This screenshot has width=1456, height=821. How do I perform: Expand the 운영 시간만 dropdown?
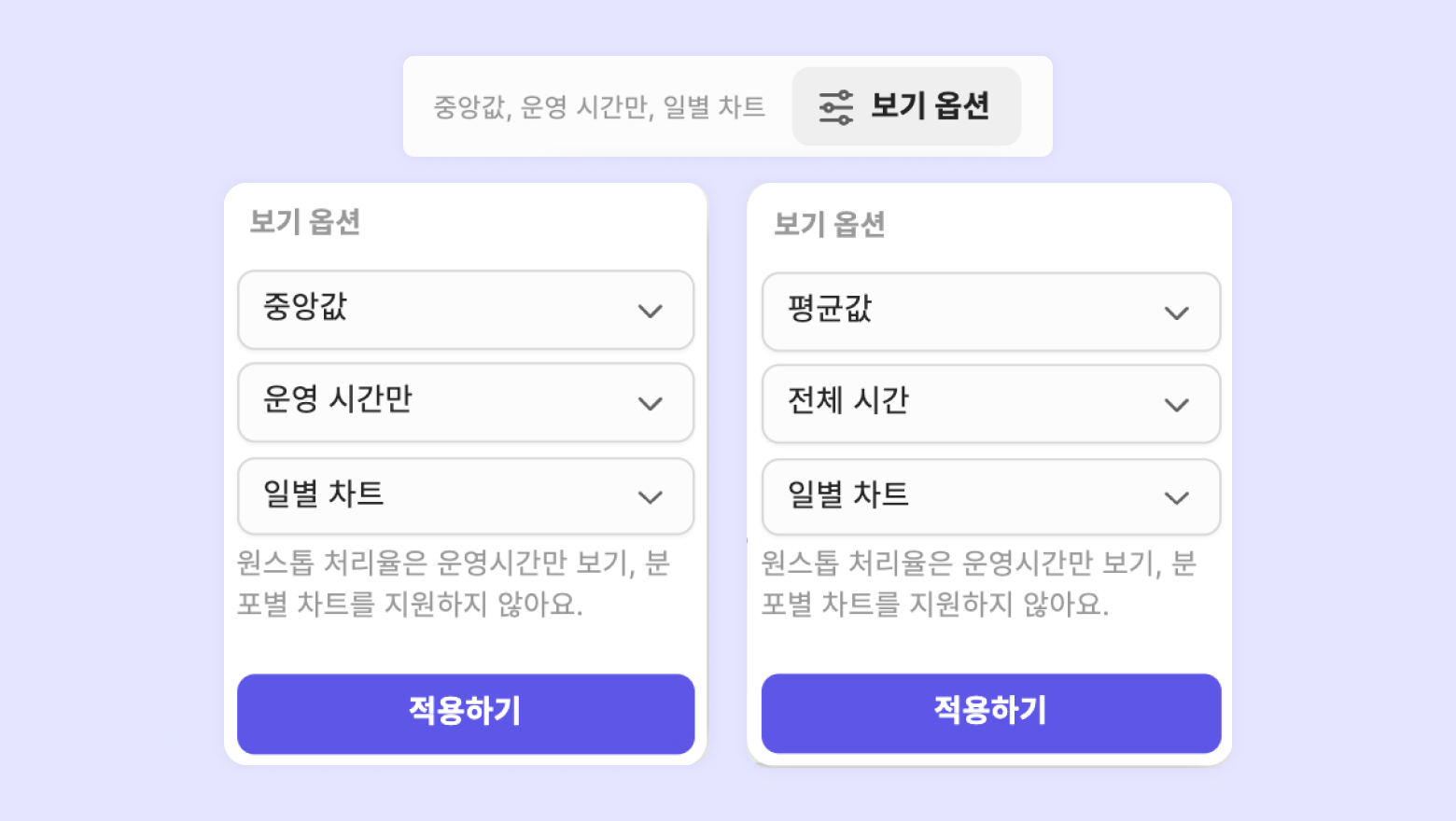coord(465,402)
